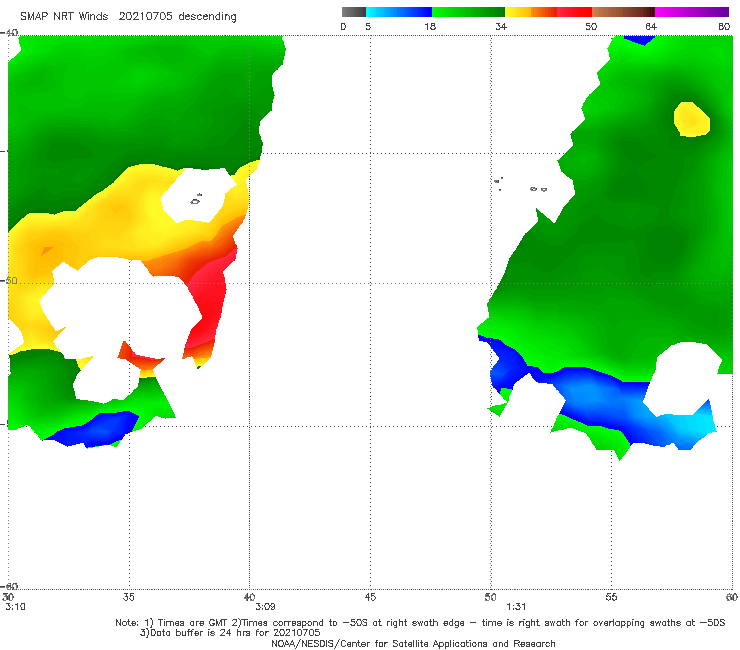
Task: Click the latitude label "-40" at the top left
Action: click(9, 33)
